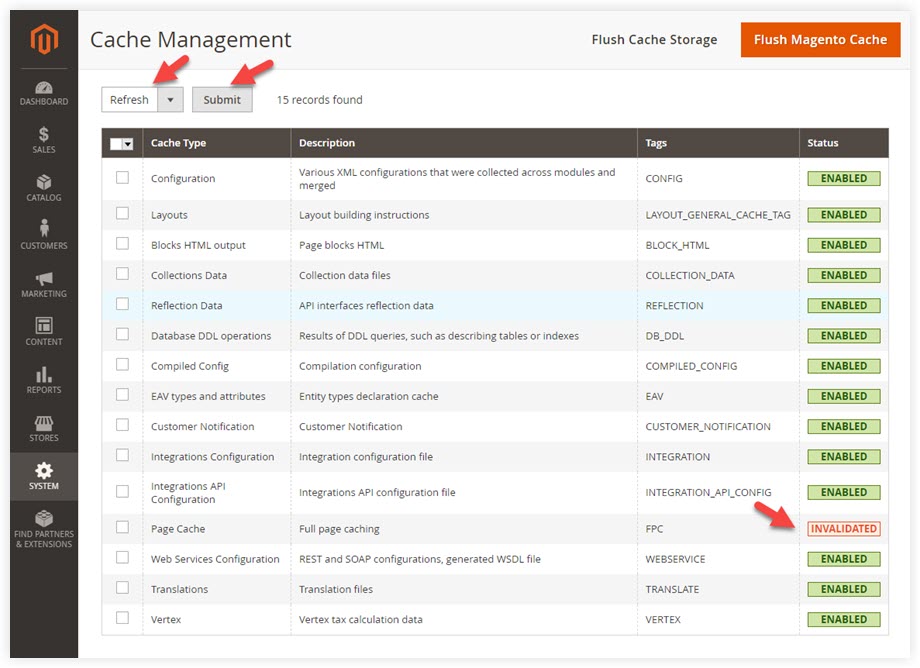Viewport: 920px width, 668px height.
Task: Click the Tags column header
Action: [x=656, y=143]
